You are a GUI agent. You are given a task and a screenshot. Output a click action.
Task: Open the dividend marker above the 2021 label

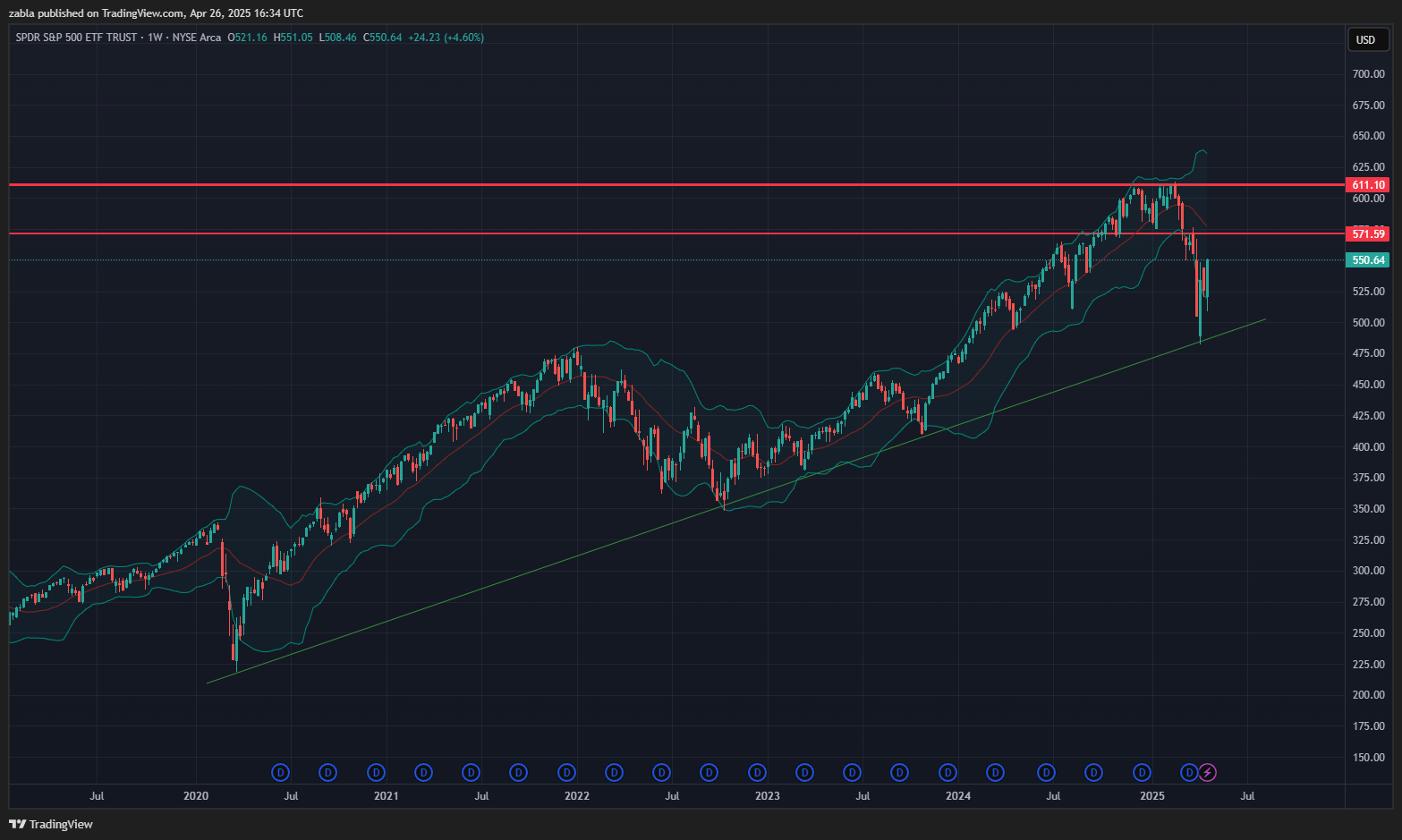pyautogui.click(x=376, y=772)
